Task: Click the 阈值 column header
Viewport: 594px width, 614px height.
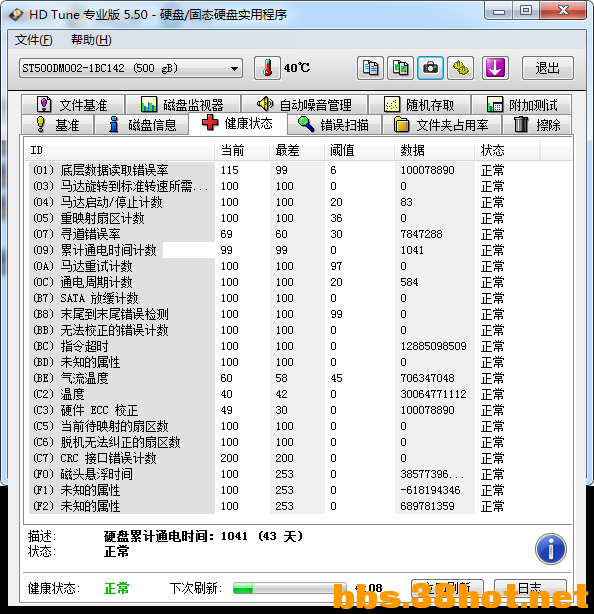Action: (x=359, y=150)
